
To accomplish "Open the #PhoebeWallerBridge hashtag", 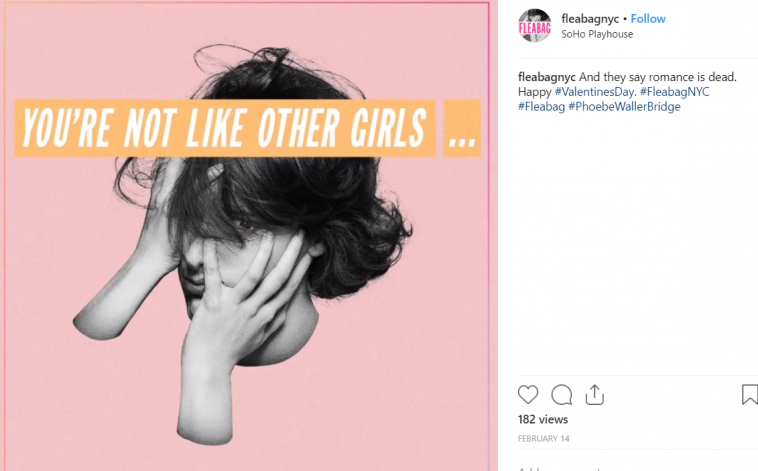I will click(624, 106).
